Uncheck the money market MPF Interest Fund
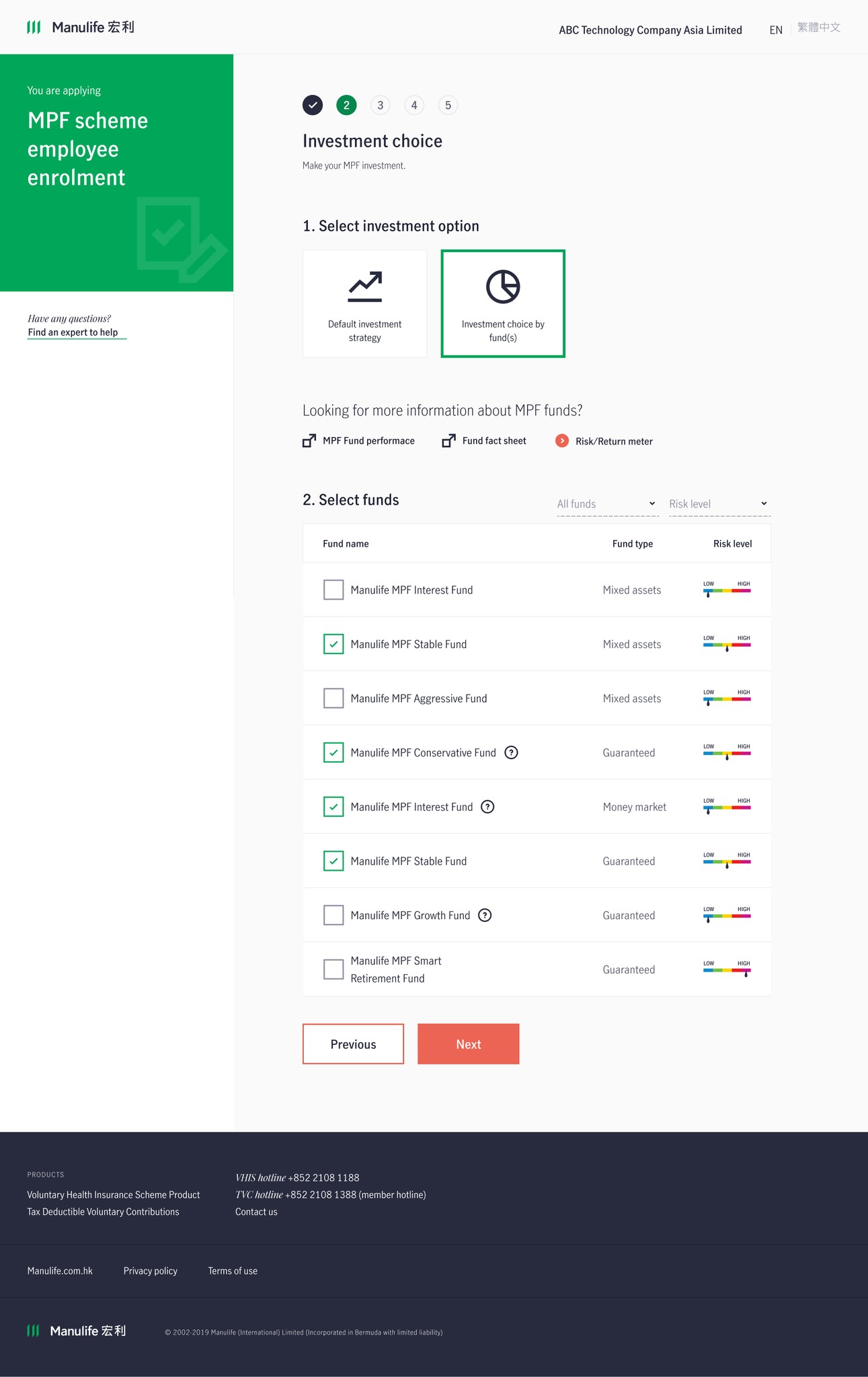868x1377 pixels. (x=333, y=807)
